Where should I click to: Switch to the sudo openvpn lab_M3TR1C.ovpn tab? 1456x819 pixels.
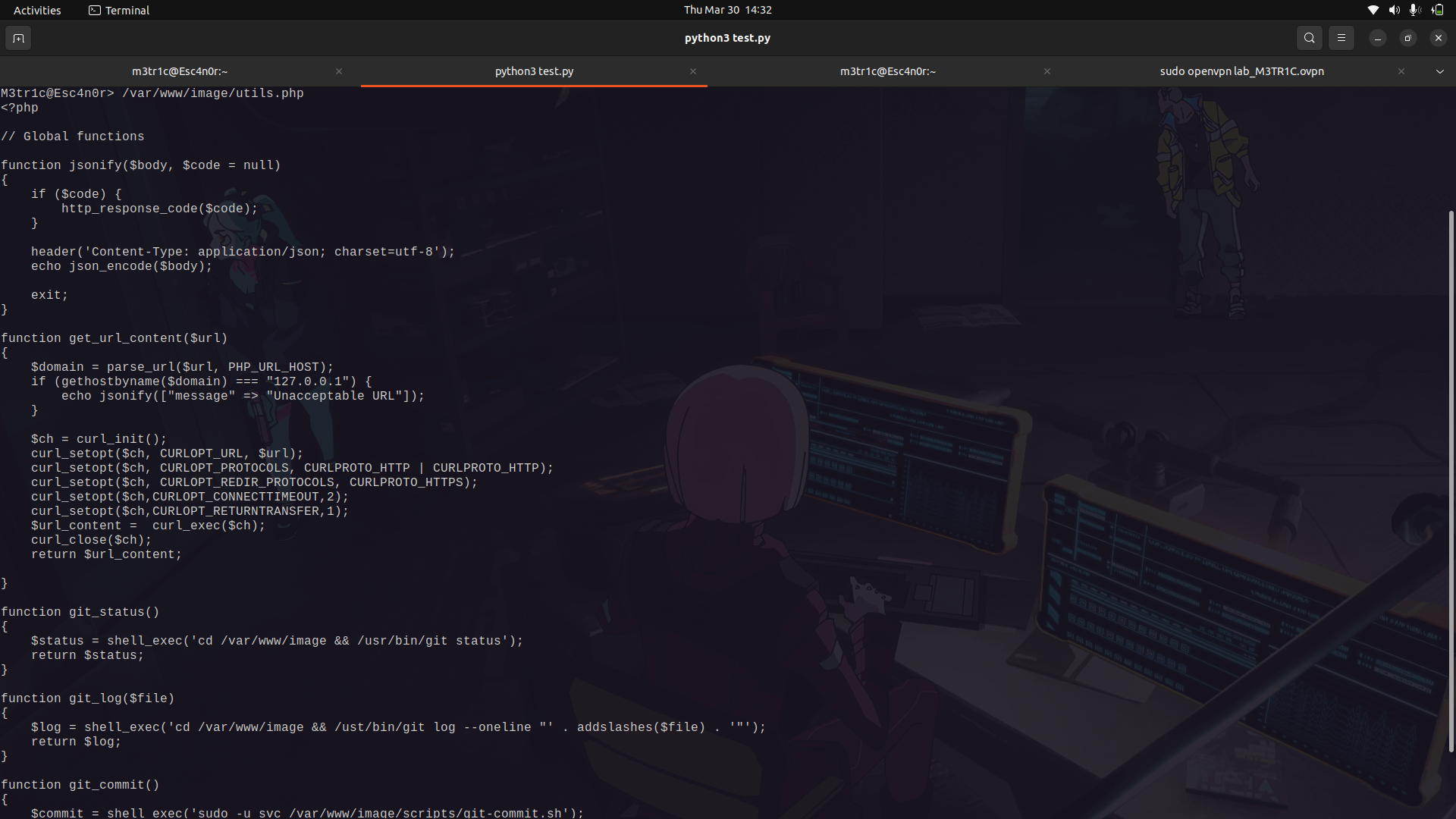pyautogui.click(x=1241, y=71)
